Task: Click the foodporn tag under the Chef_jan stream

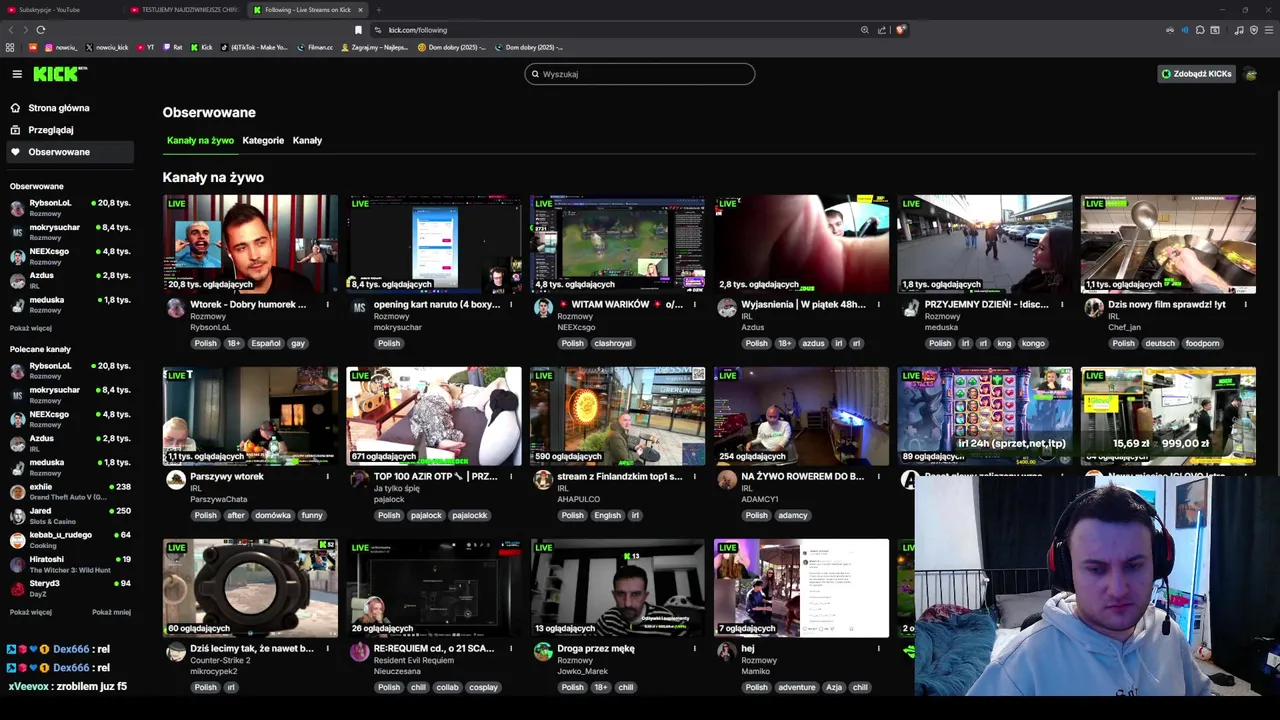Action: pyautogui.click(x=1202, y=343)
